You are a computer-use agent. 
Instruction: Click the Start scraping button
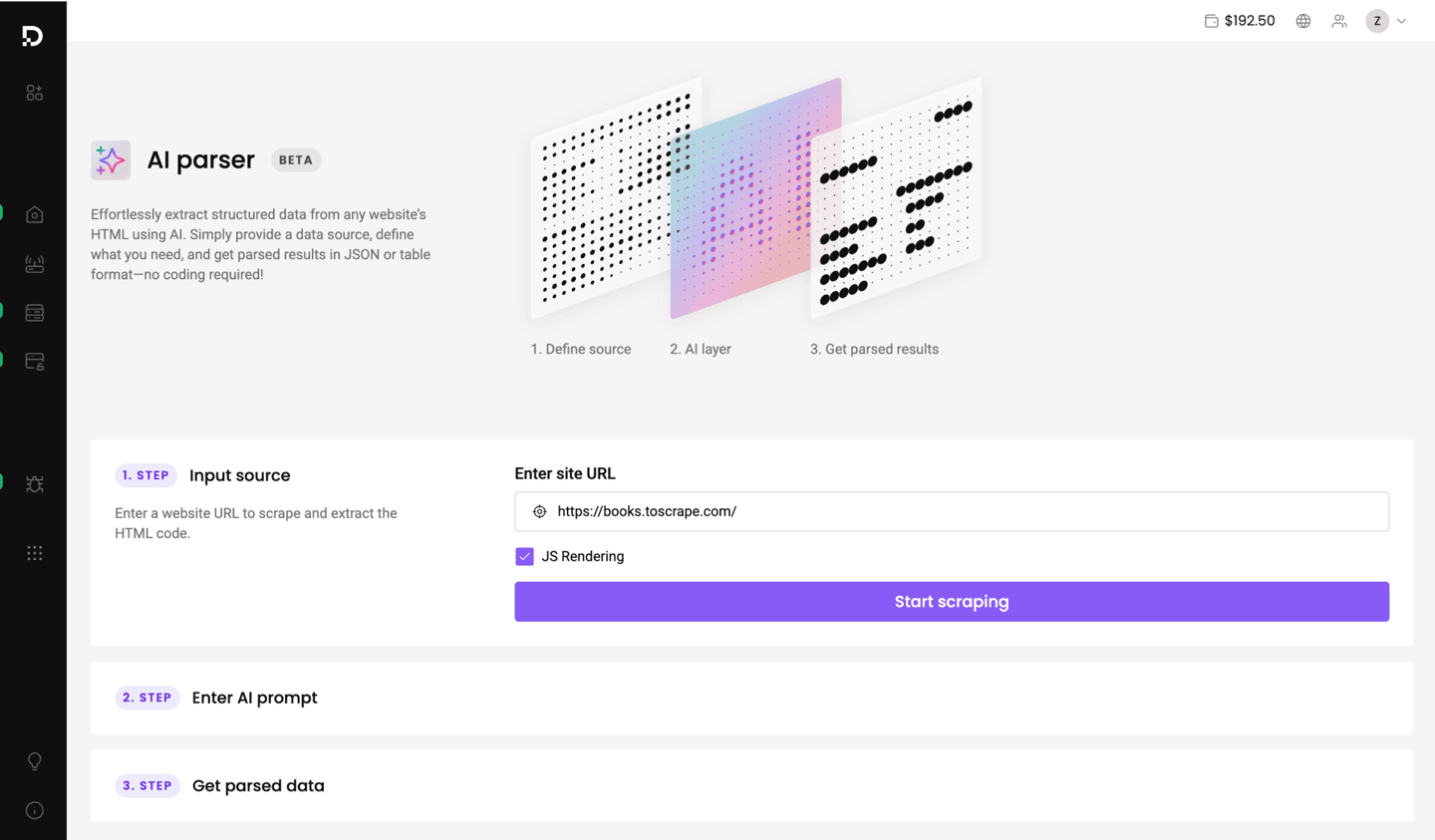952,602
